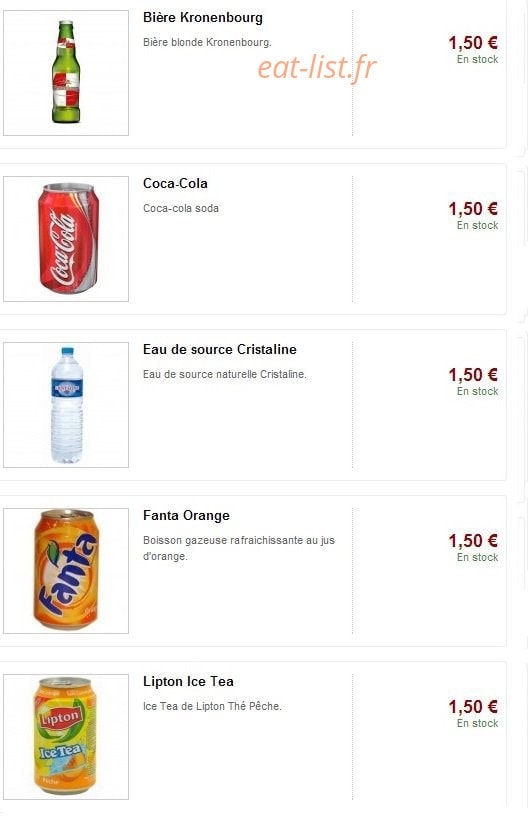Click the Lipton Ice Tea 1,50 € price
529x822 pixels.
[x=473, y=707]
